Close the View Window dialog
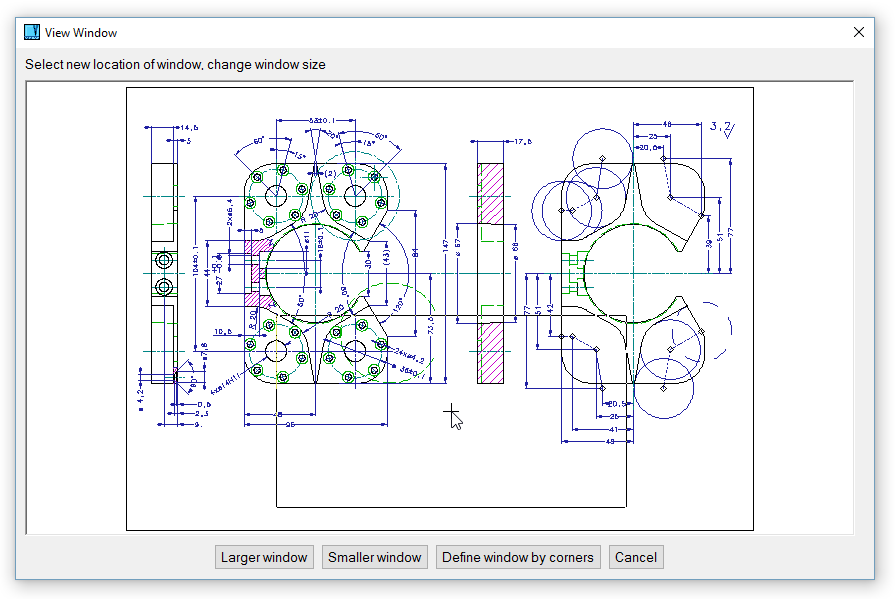Viewport: 895px width, 599px height. point(858,32)
